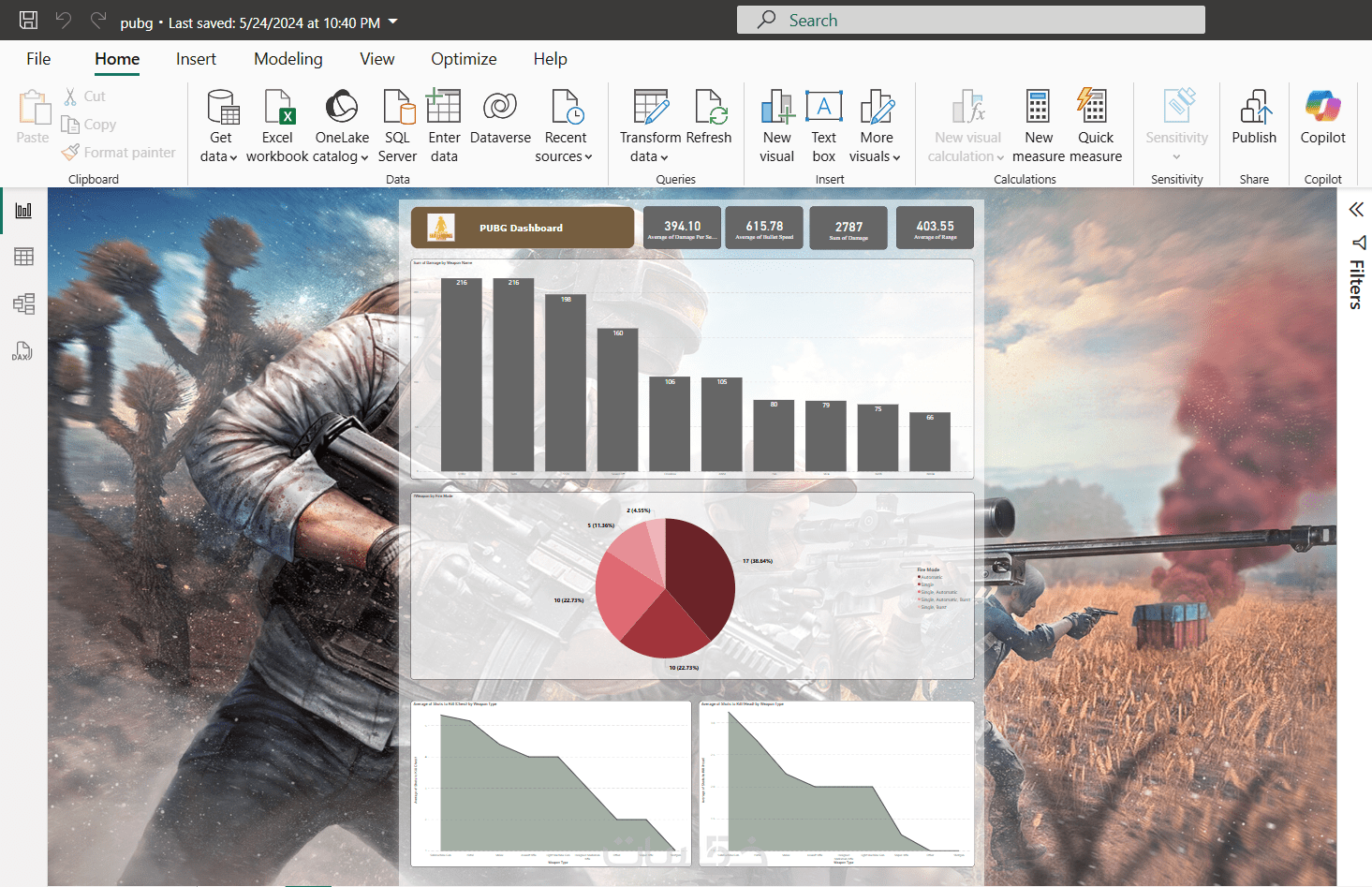This screenshot has width=1372, height=887.
Task: Select the Home ribbon tab
Action: pyautogui.click(x=117, y=59)
